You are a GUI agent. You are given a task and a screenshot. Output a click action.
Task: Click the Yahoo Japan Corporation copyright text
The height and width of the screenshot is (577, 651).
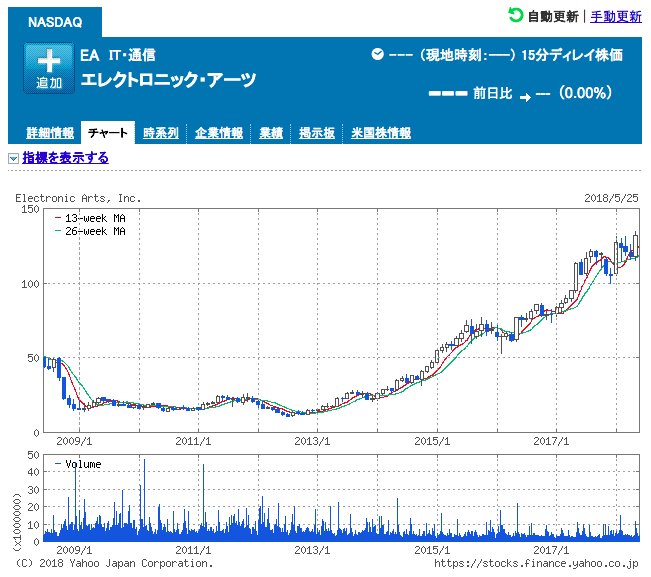pos(114,563)
